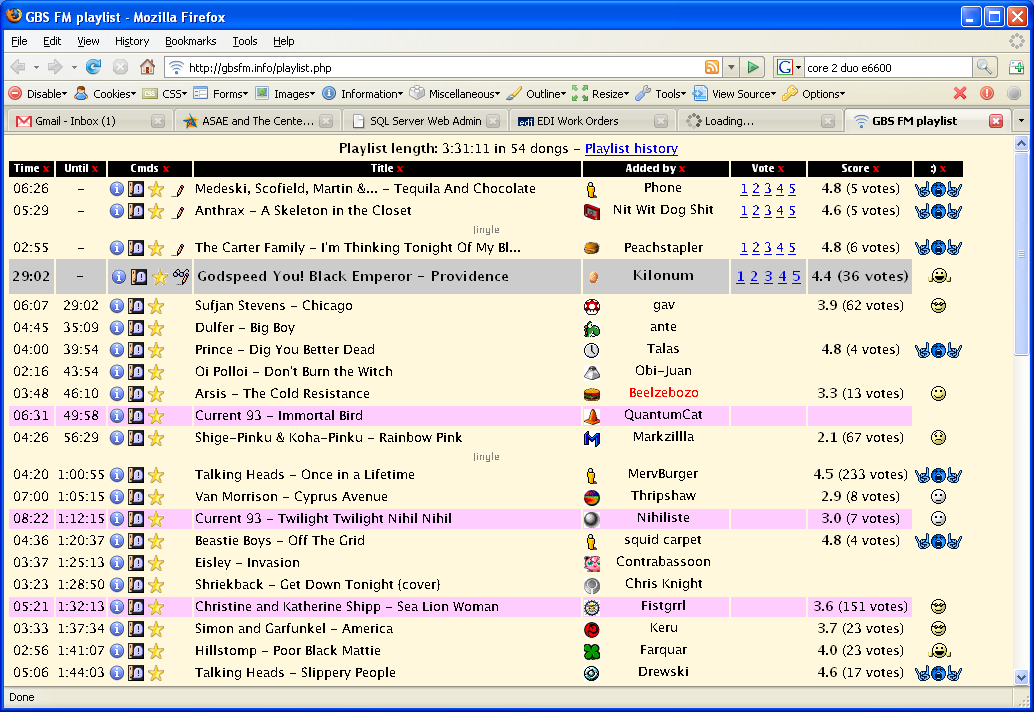The height and width of the screenshot is (712, 1034).
Task: Open the Images dropdown menu
Action: [286, 94]
